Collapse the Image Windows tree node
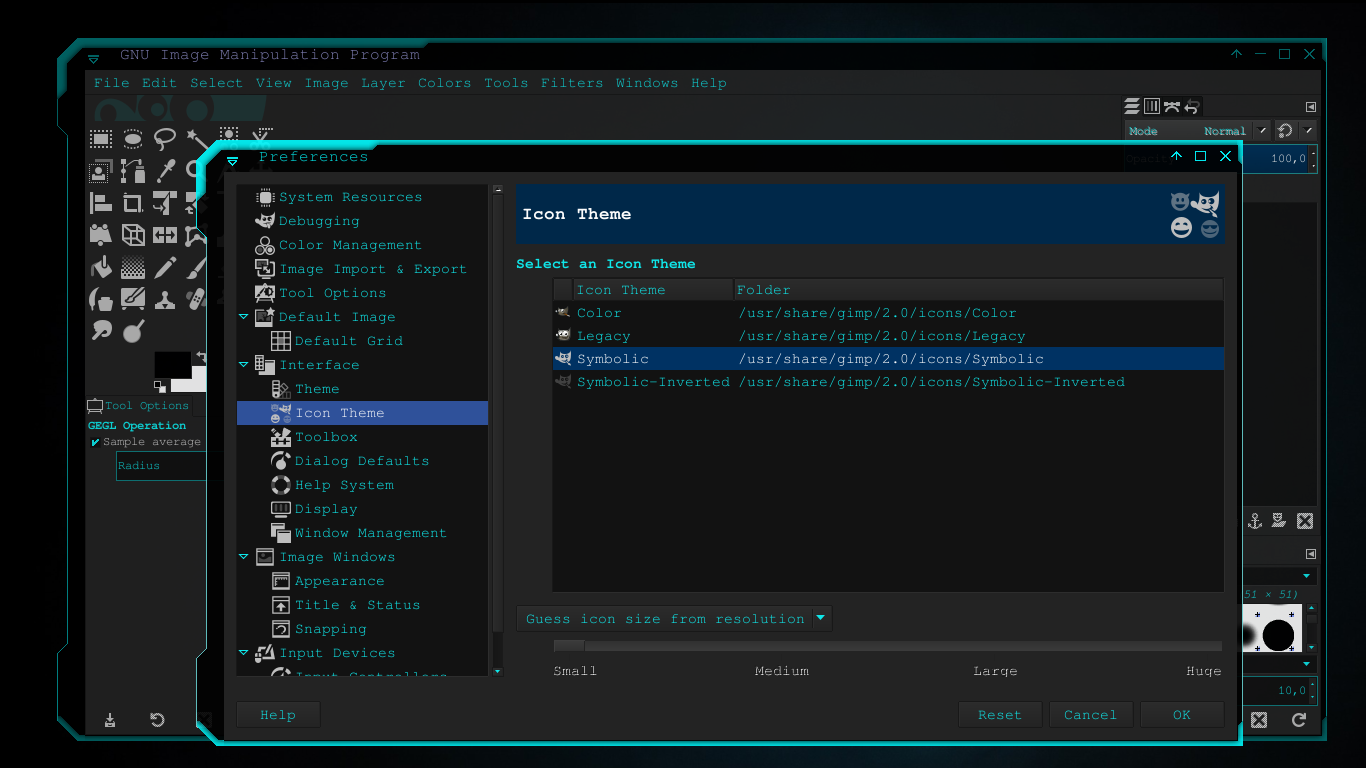 (x=243, y=557)
